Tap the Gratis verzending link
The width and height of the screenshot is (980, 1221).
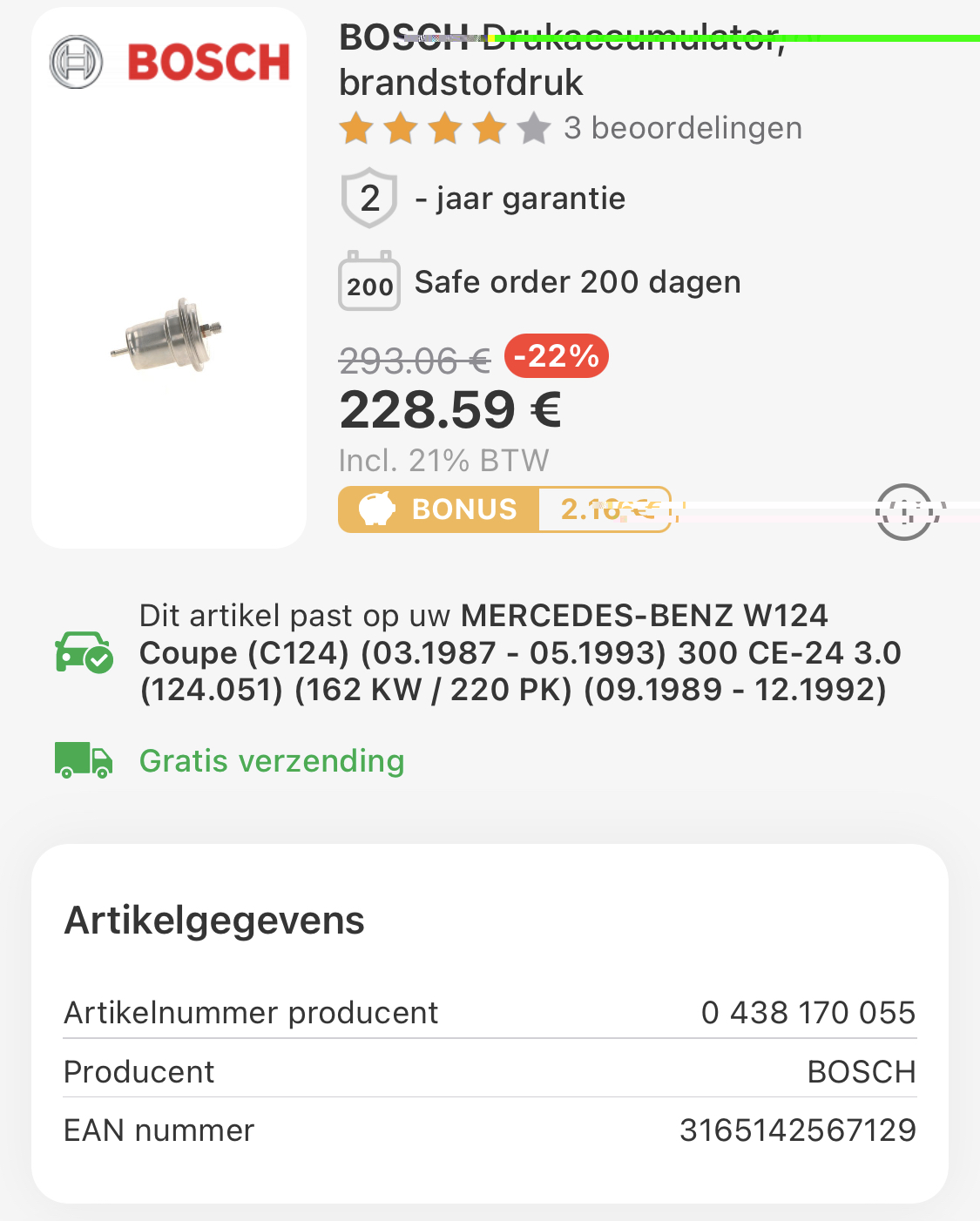tap(272, 760)
